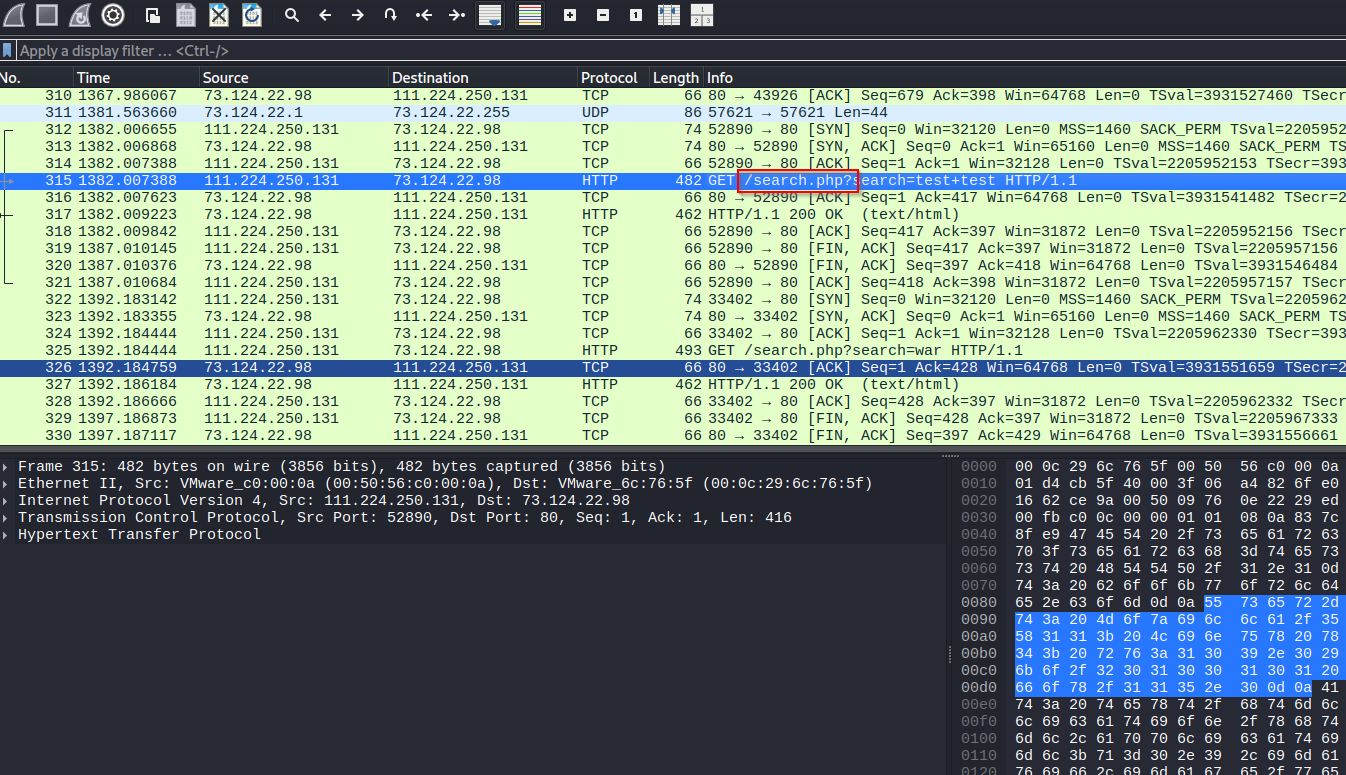Open capture options gear icon
The width and height of the screenshot is (1346, 775).
113,15
